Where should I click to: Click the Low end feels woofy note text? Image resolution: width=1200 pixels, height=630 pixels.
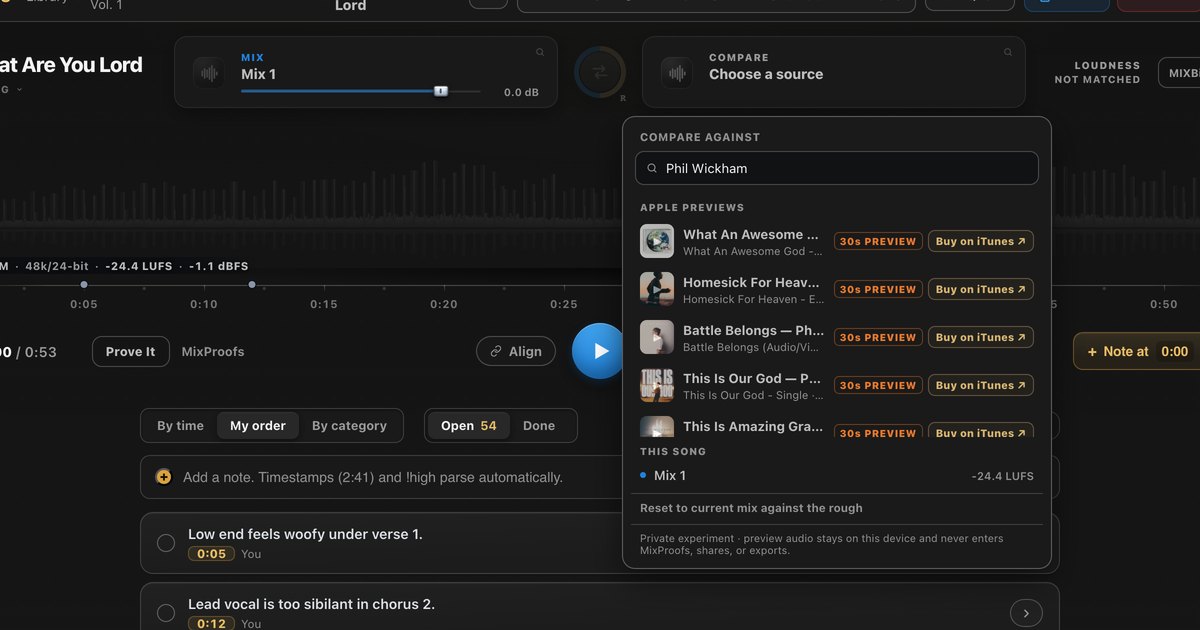pyautogui.click(x=305, y=534)
